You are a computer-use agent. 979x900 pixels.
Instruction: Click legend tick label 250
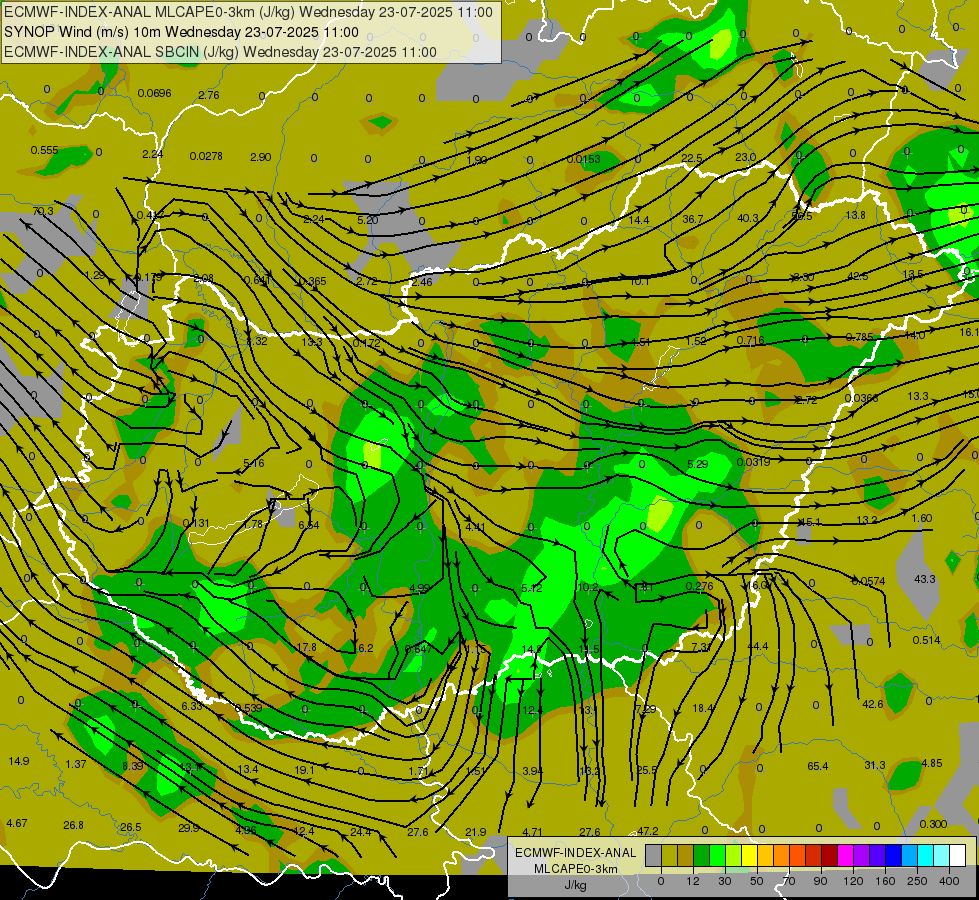coord(917,881)
